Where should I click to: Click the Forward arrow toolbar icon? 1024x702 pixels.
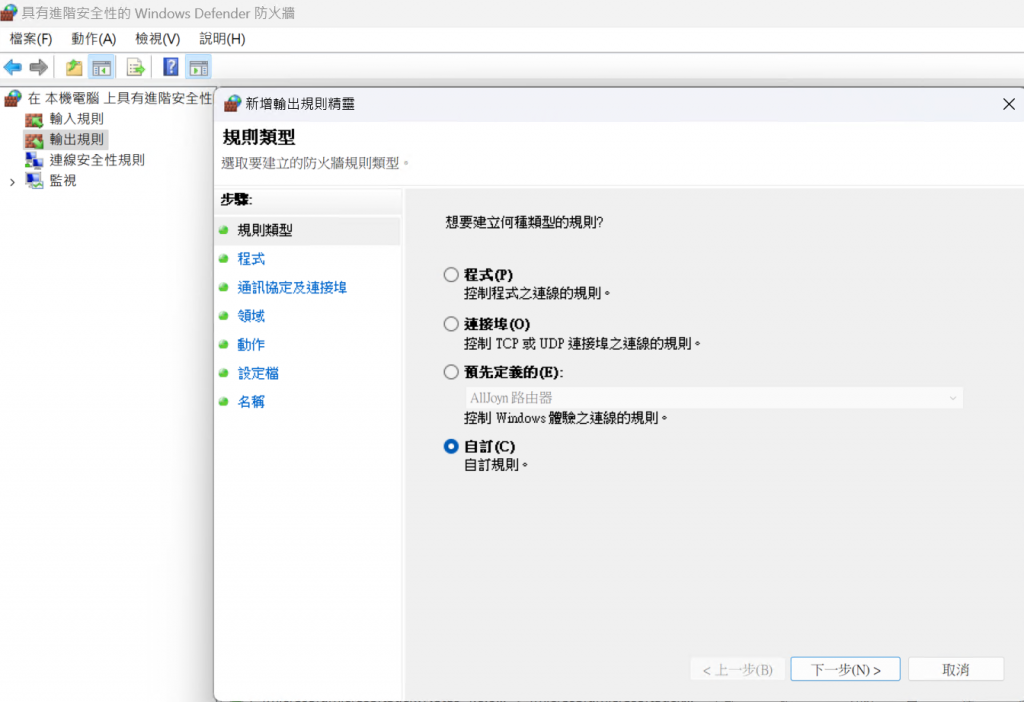tap(39, 67)
